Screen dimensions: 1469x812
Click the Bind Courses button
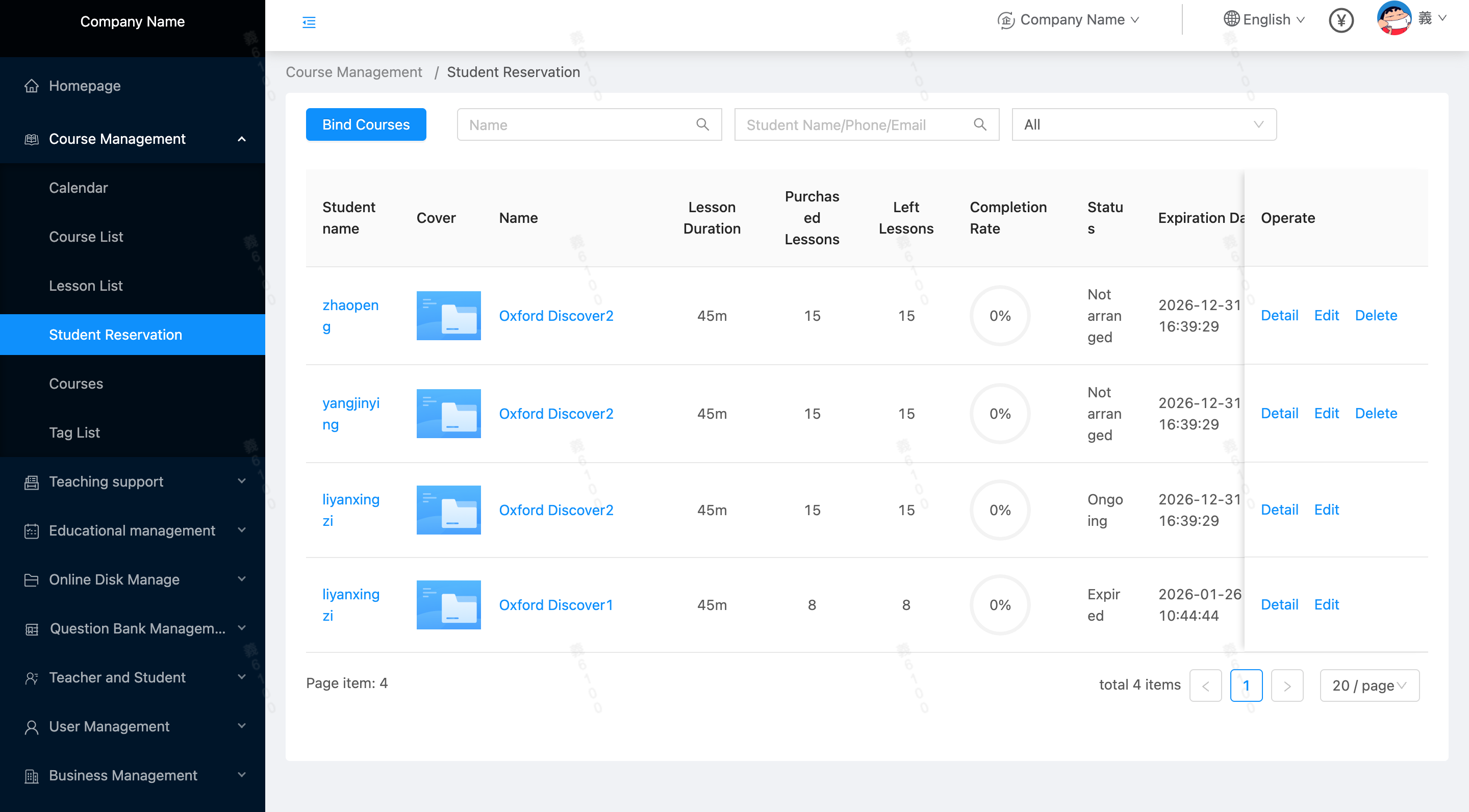(x=366, y=124)
